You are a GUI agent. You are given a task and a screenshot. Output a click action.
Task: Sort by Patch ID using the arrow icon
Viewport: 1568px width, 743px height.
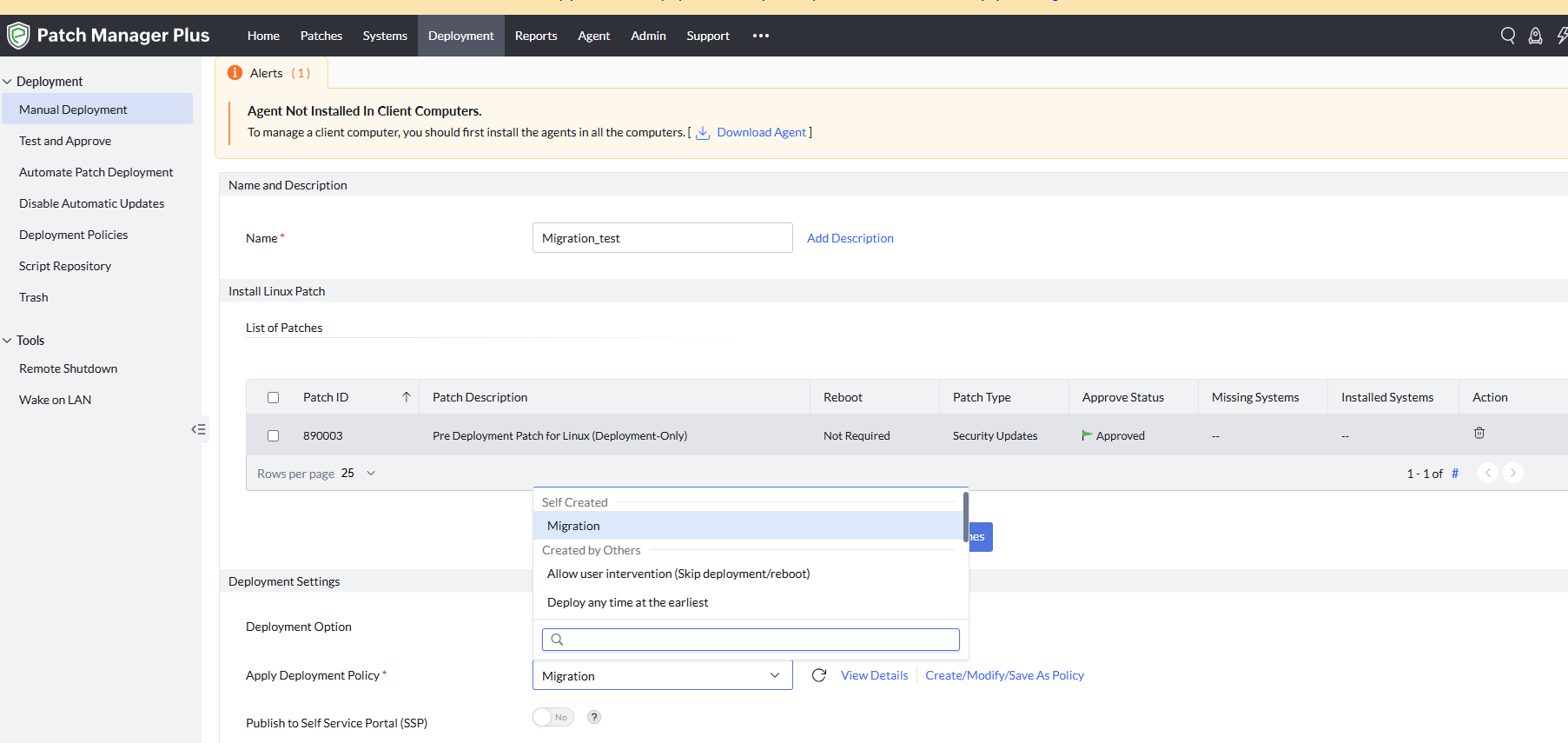click(406, 397)
